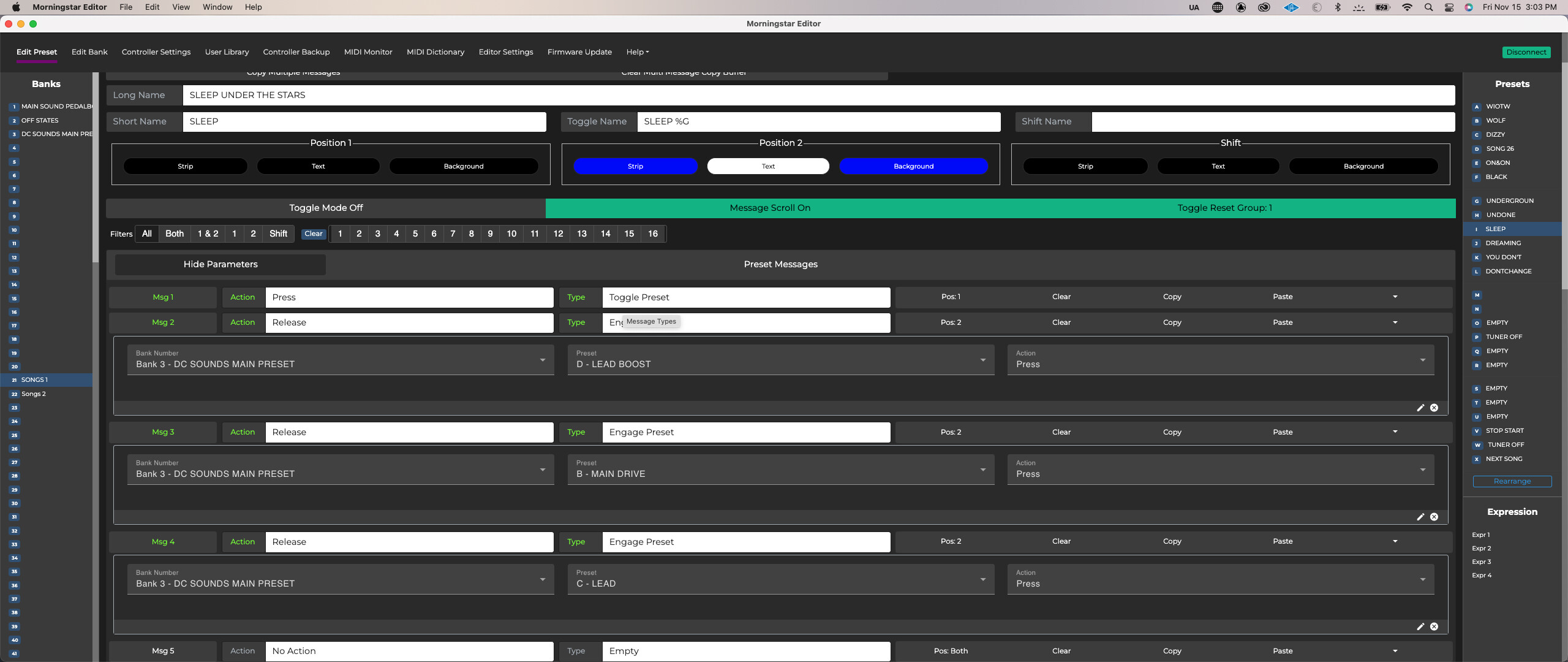Open Msg 3 Preset dropdown B - MAIN DRIVE
The height and width of the screenshot is (662, 1568).
point(781,469)
